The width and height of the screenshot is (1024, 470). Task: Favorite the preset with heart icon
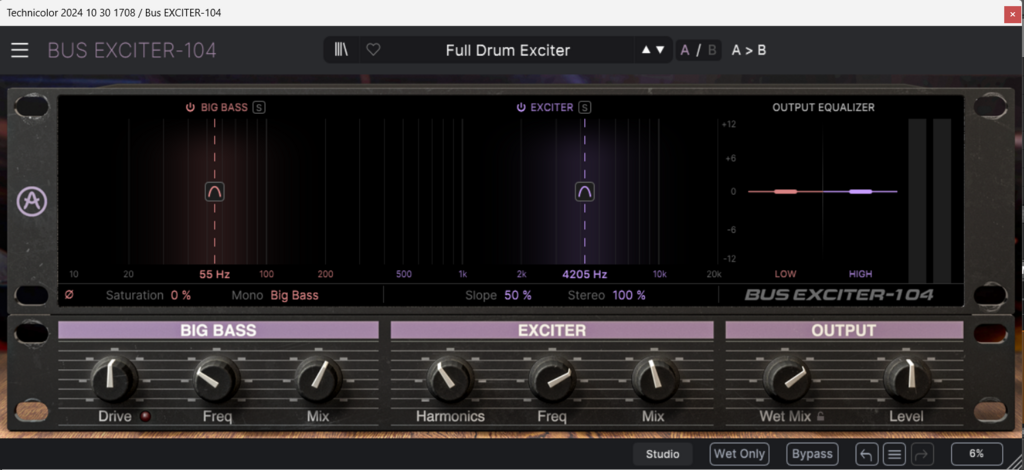point(373,50)
